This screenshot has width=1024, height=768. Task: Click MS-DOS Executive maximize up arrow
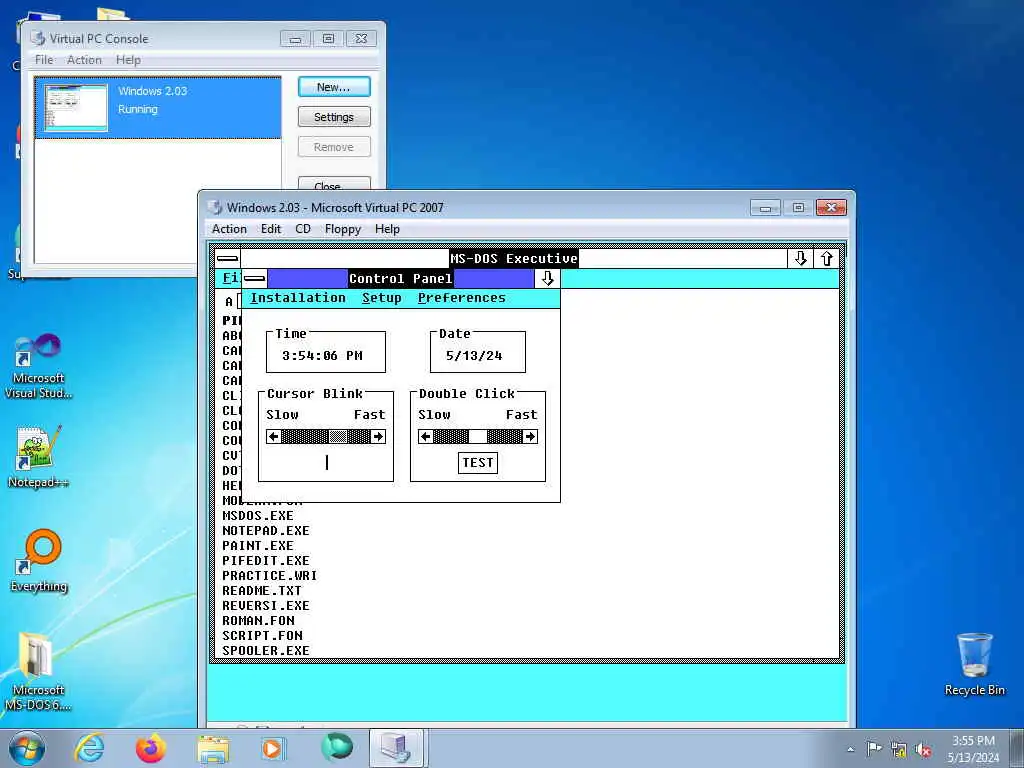tap(826, 259)
